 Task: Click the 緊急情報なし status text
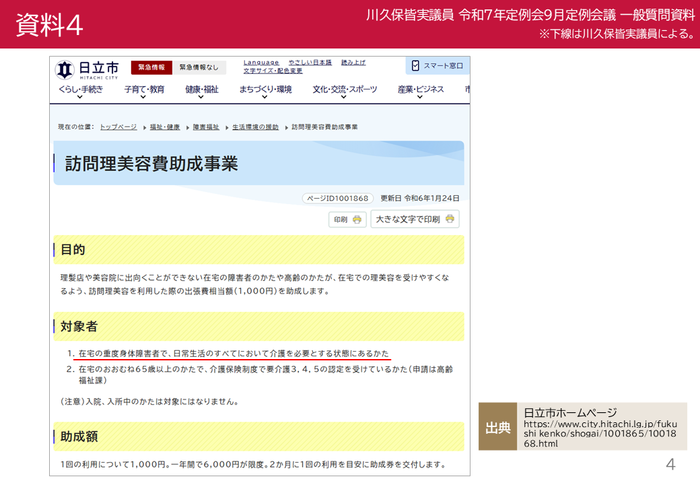(x=199, y=67)
